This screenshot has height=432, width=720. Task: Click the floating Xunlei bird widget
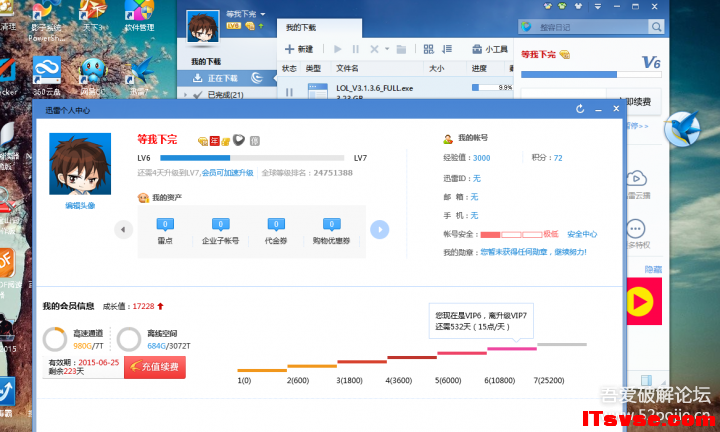682,129
